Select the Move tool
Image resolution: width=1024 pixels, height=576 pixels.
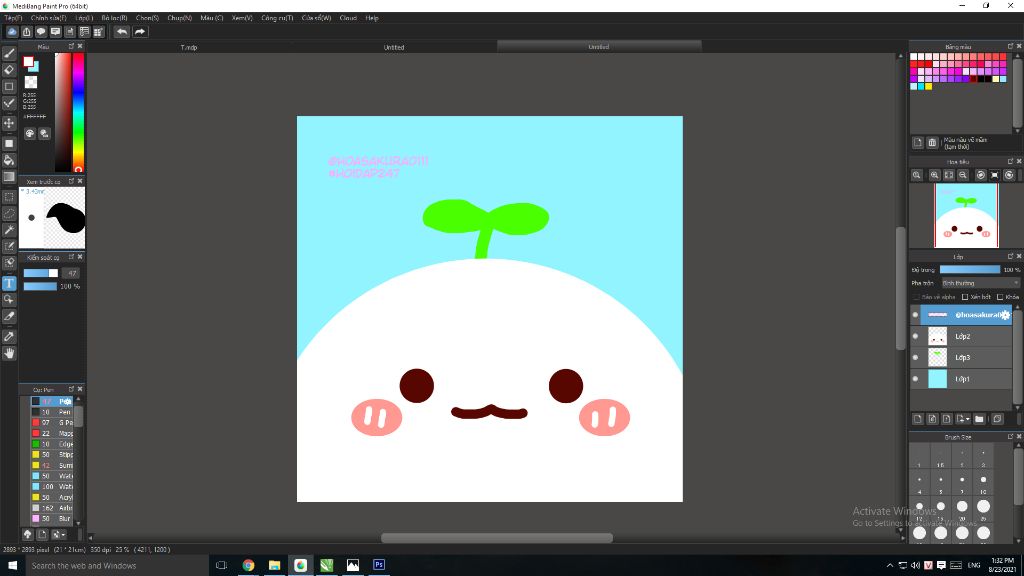[x=9, y=123]
